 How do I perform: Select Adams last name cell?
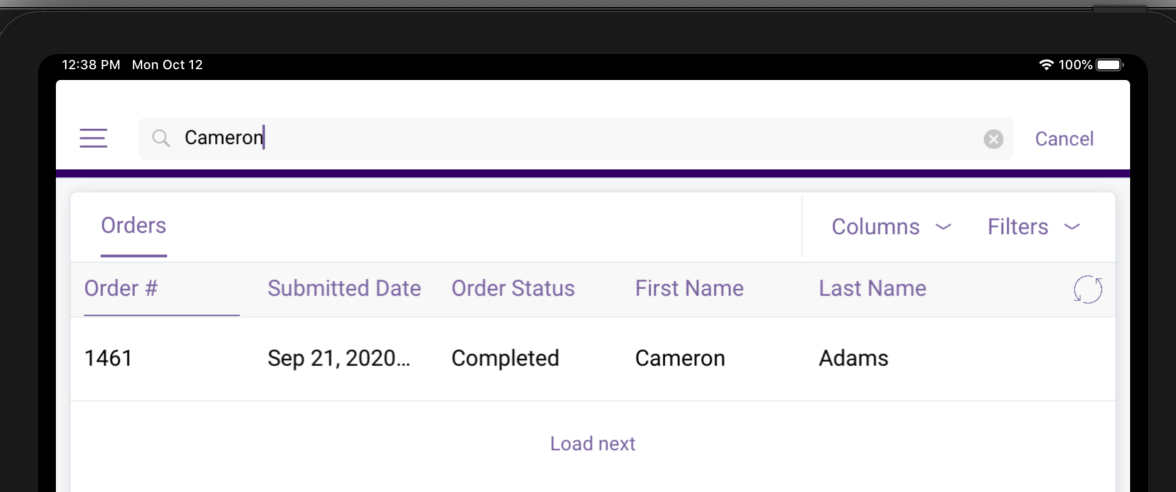click(x=853, y=358)
